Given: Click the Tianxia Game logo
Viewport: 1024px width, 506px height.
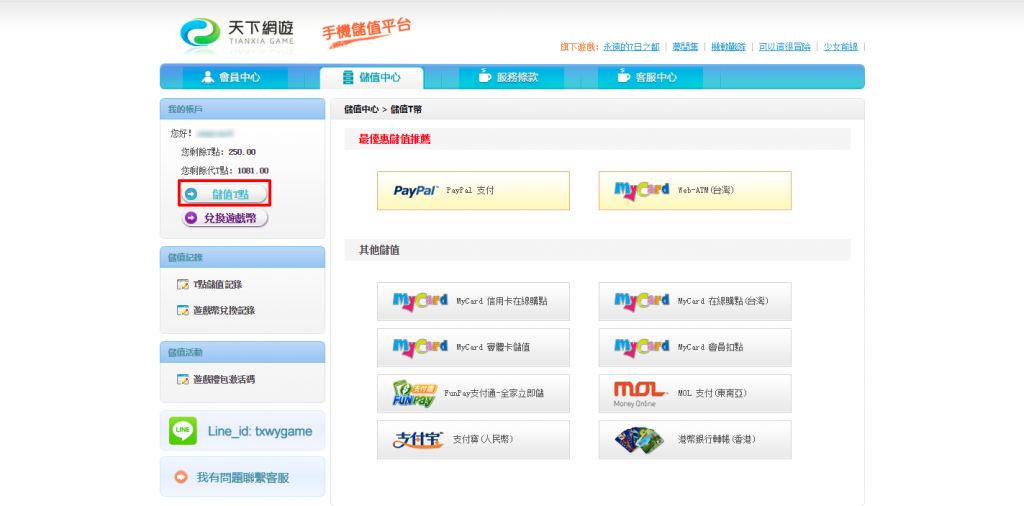Looking at the screenshot, I should (236, 35).
